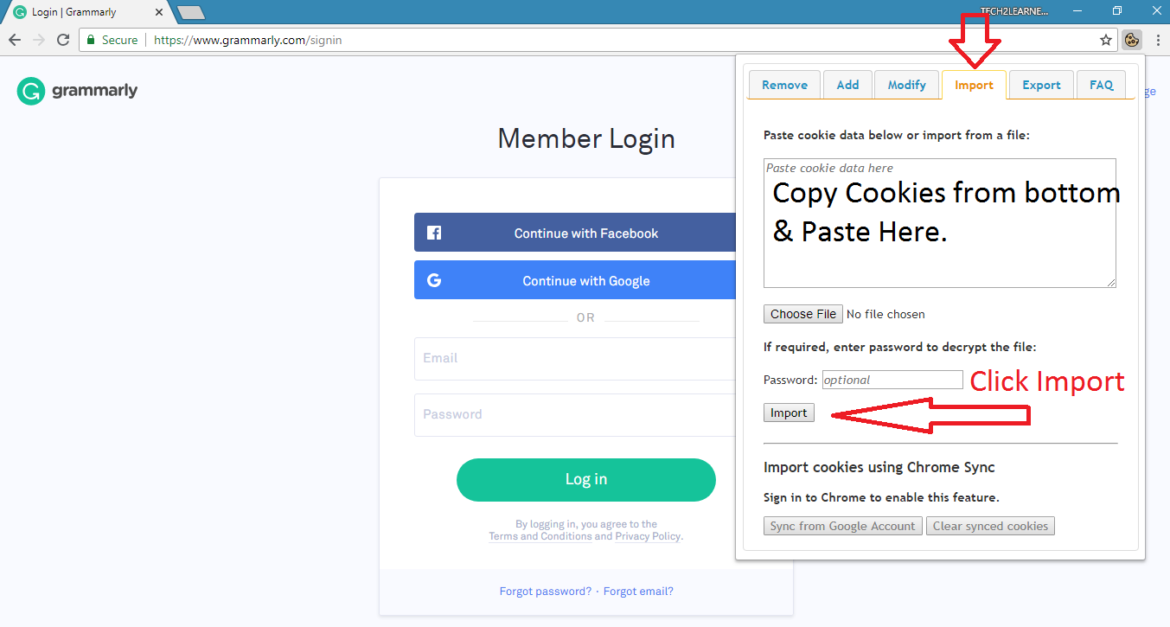
Task: Select the Import tab
Action: coord(974,85)
